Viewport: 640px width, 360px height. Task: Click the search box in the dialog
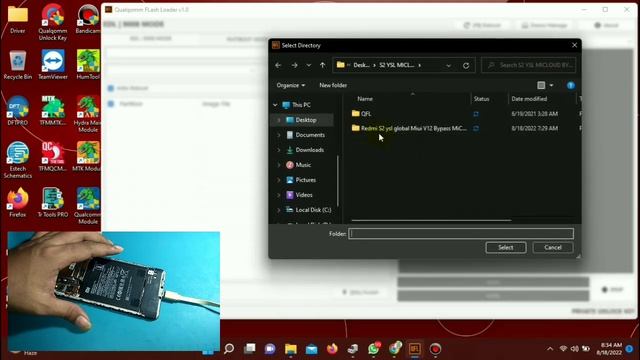click(x=529, y=65)
